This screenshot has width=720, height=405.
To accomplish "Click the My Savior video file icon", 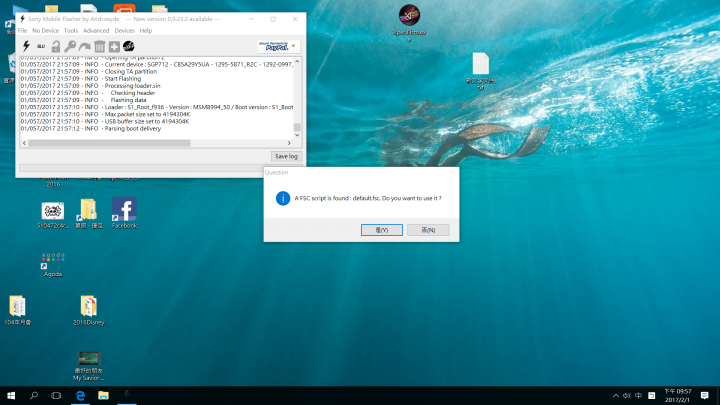I will click(x=89, y=359).
